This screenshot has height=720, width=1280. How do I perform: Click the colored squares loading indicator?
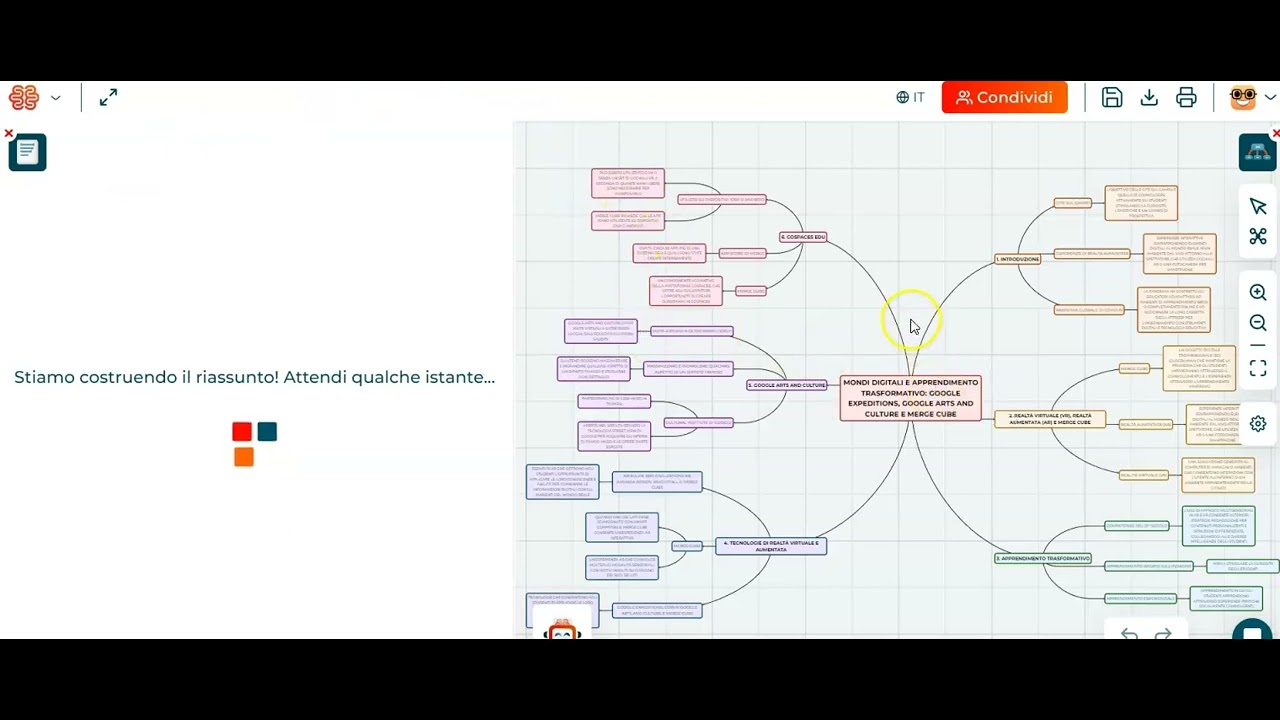tap(254, 444)
